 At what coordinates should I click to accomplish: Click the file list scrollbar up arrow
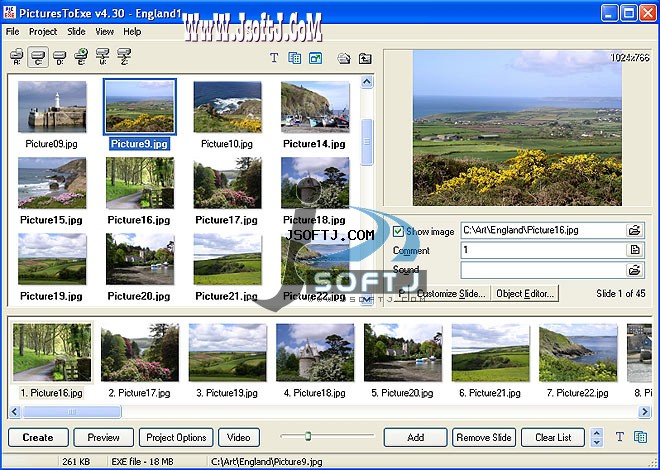(367, 82)
